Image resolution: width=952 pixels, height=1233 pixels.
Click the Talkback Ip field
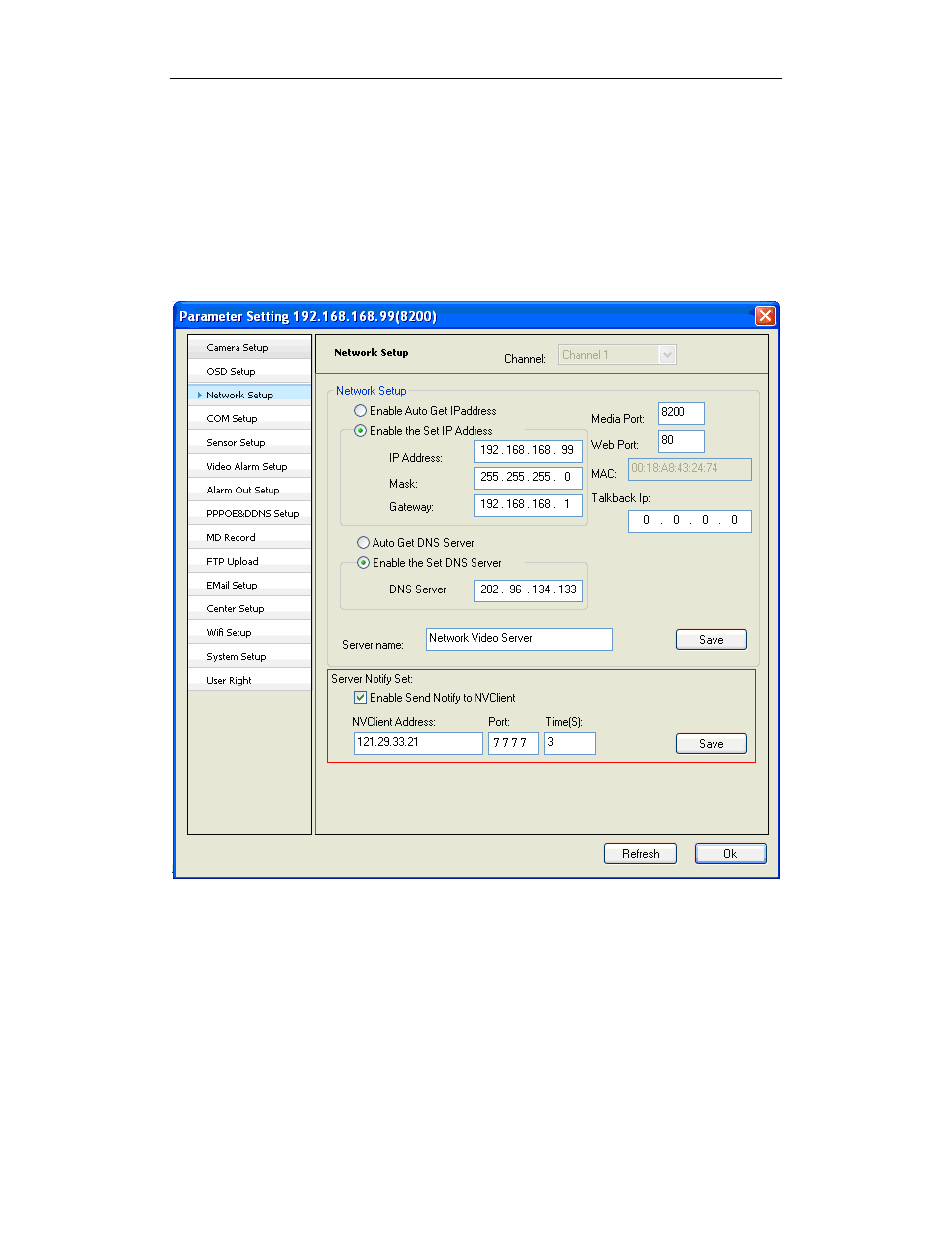(690, 521)
